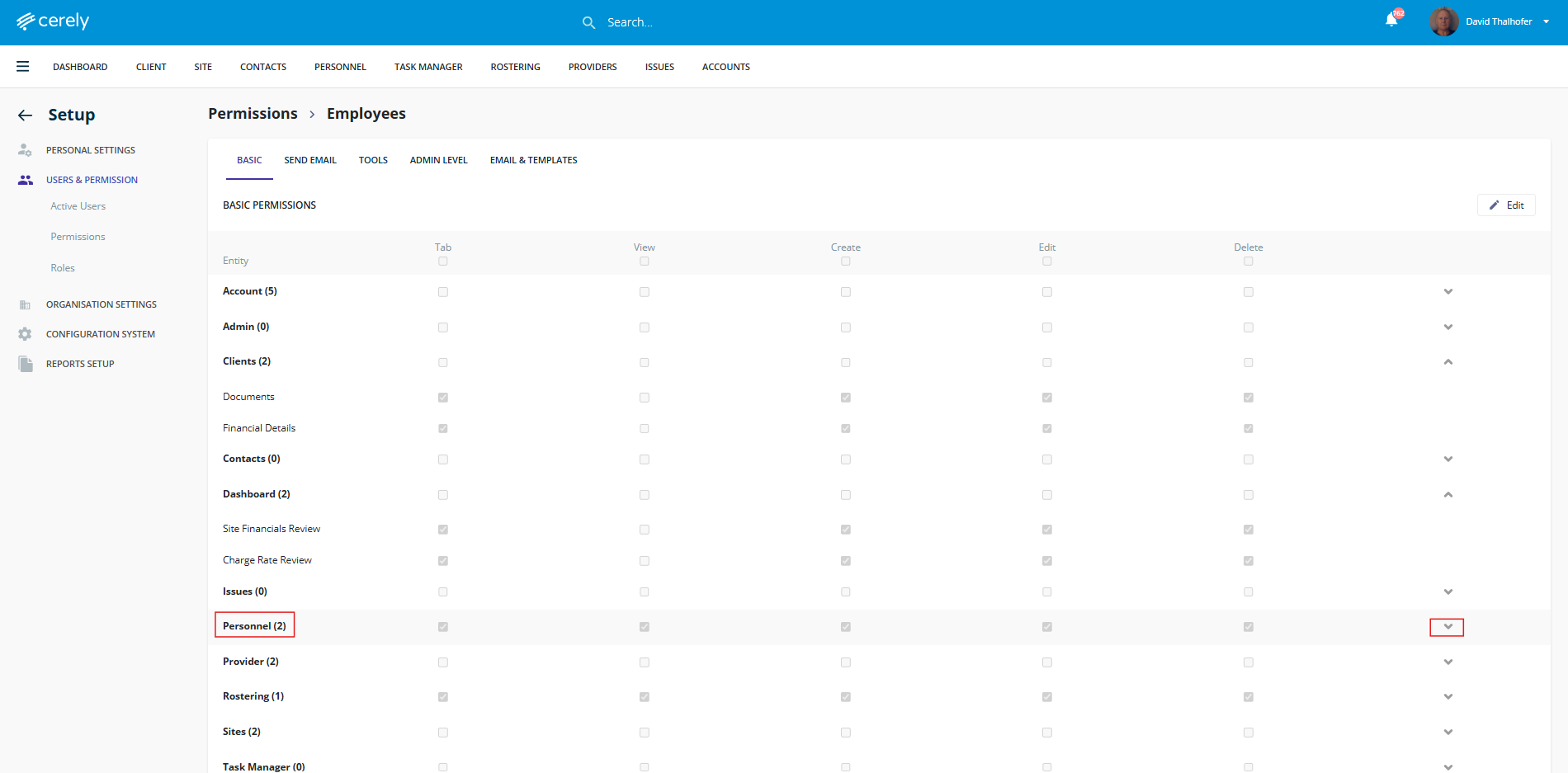
Task: Click the Edit button for basic permissions
Action: pos(1506,205)
